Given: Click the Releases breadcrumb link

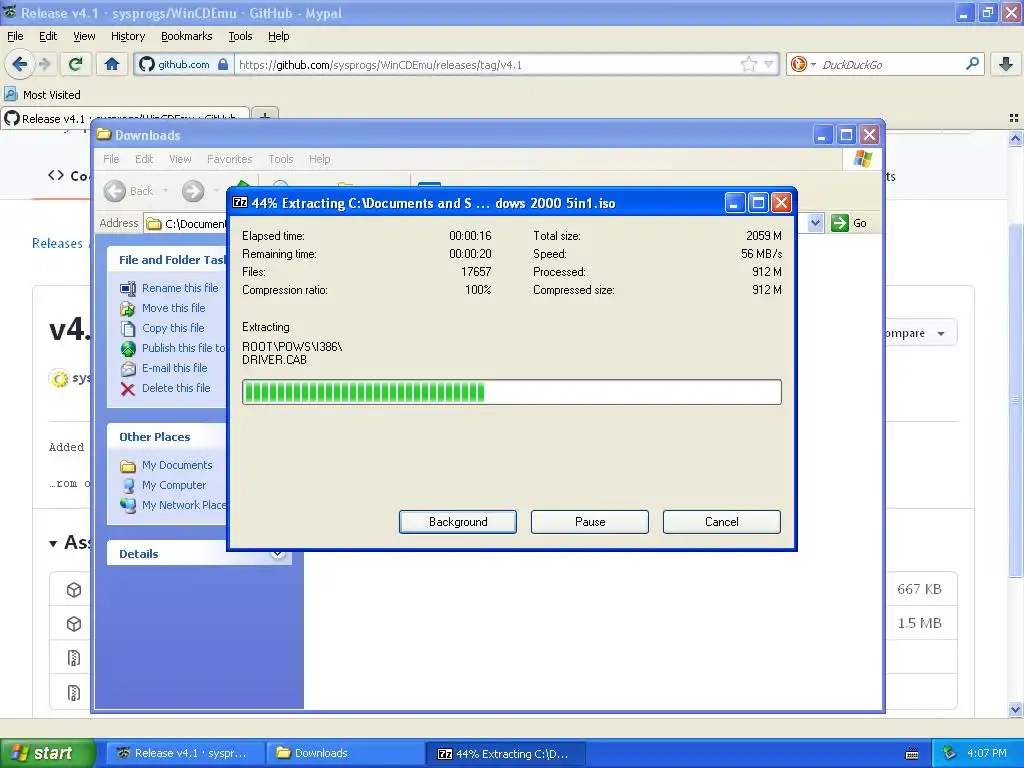Looking at the screenshot, I should (57, 243).
